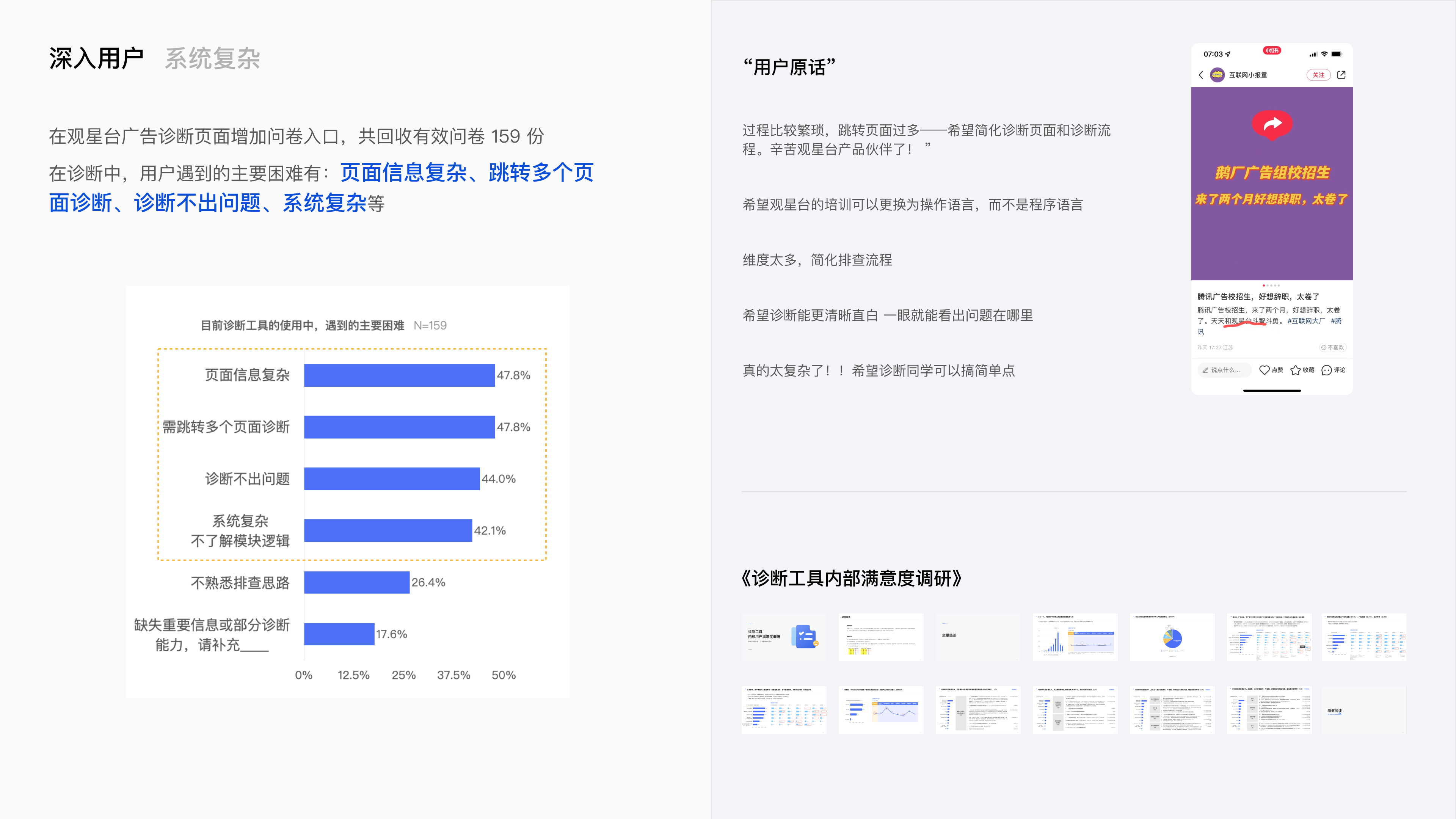
Task: Open the thumbnail with the wavy line chart
Action: click(x=881, y=711)
